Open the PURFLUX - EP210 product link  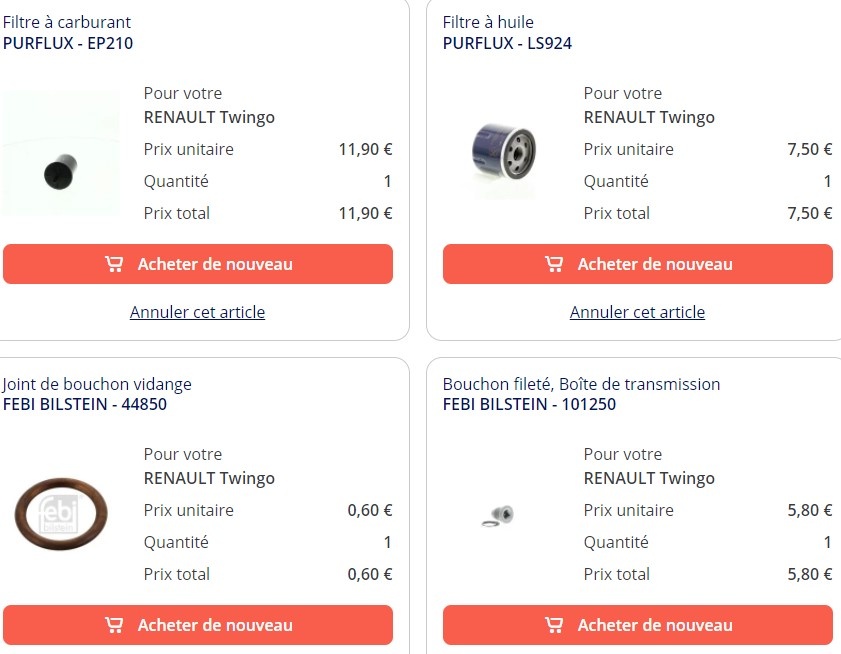pyautogui.click(x=68, y=43)
